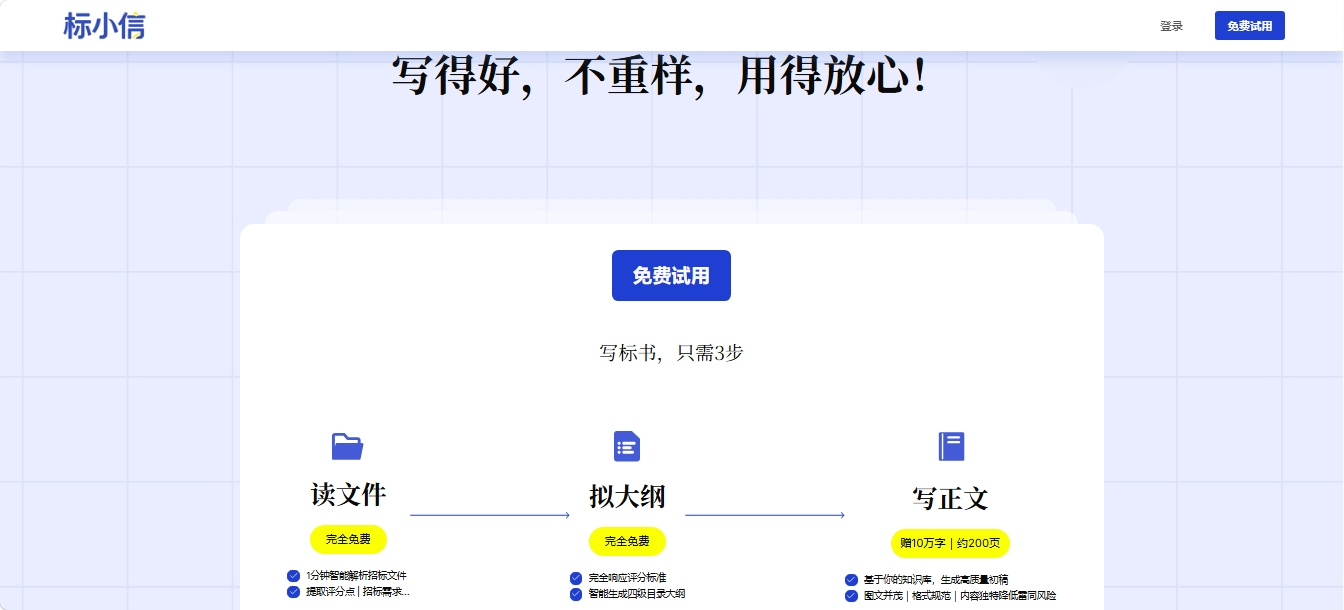Click the 赠10万字｜约200页 badge
This screenshot has width=1344, height=610.
(x=950, y=543)
